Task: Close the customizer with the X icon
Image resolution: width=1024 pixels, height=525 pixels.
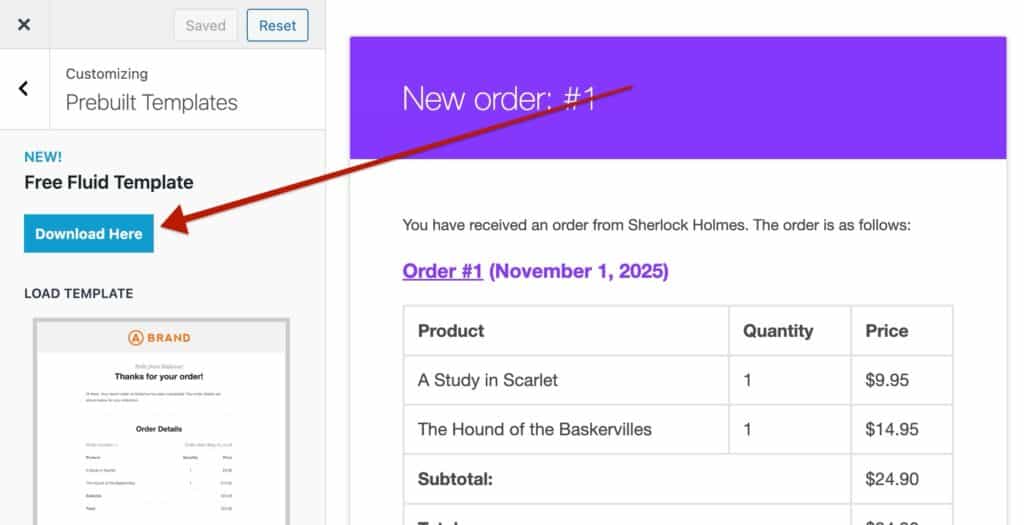Action: pyautogui.click(x=24, y=25)
